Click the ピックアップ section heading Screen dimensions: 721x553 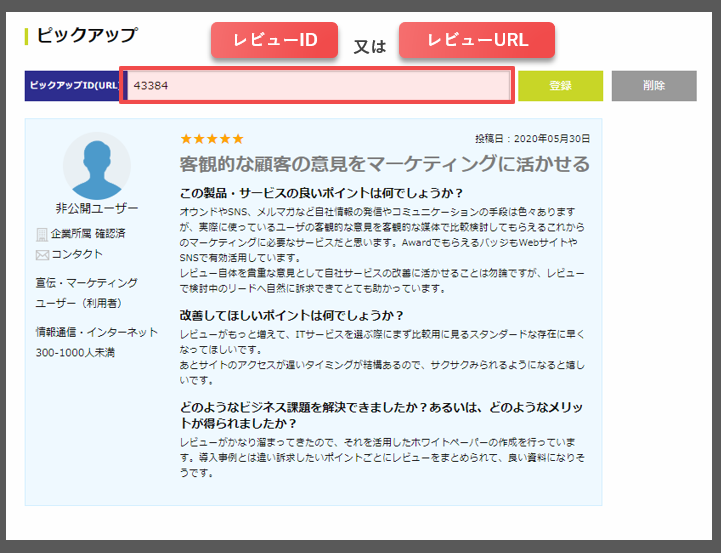(86, 35)
